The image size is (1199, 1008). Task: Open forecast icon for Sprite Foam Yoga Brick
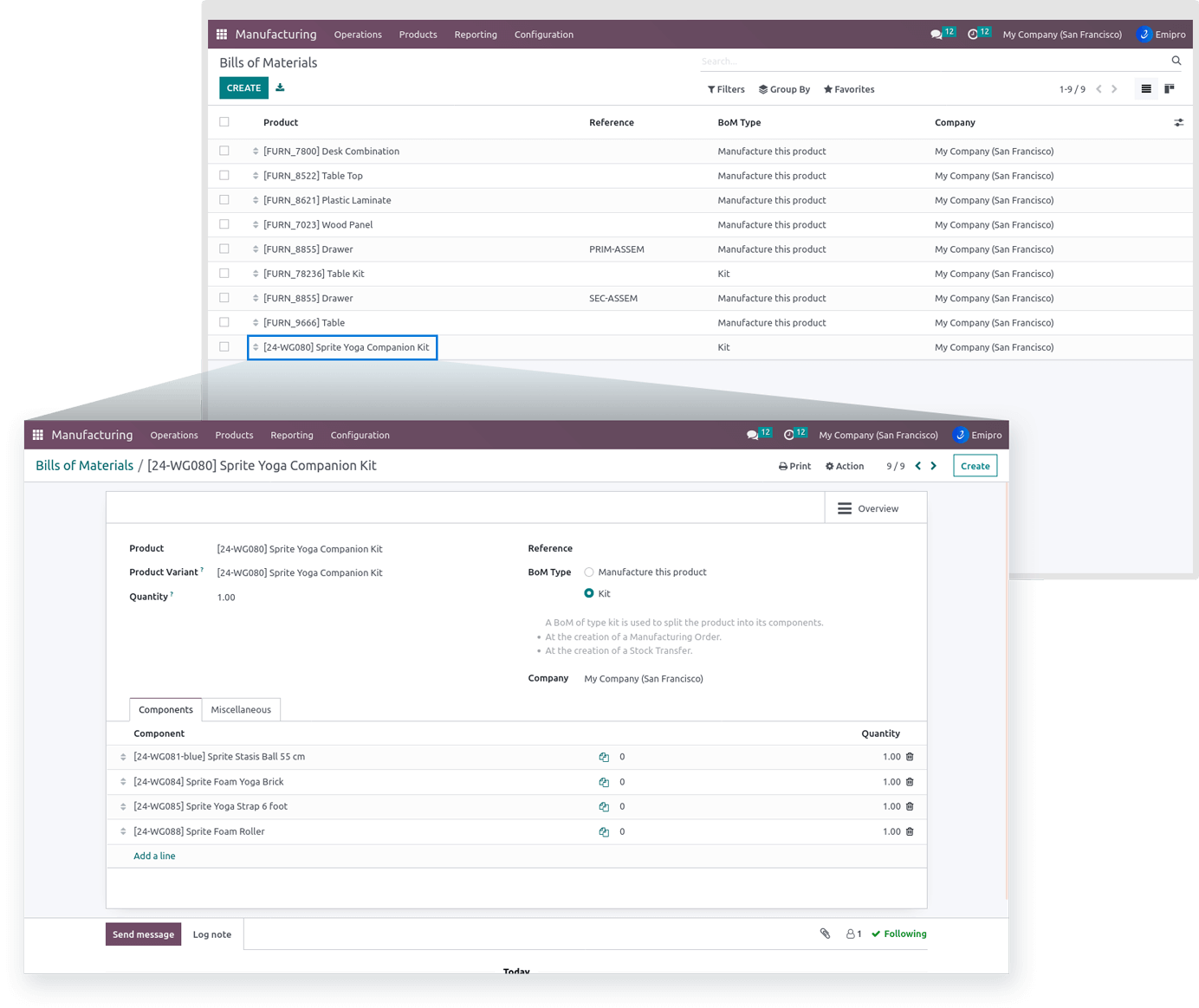point(604,782)
